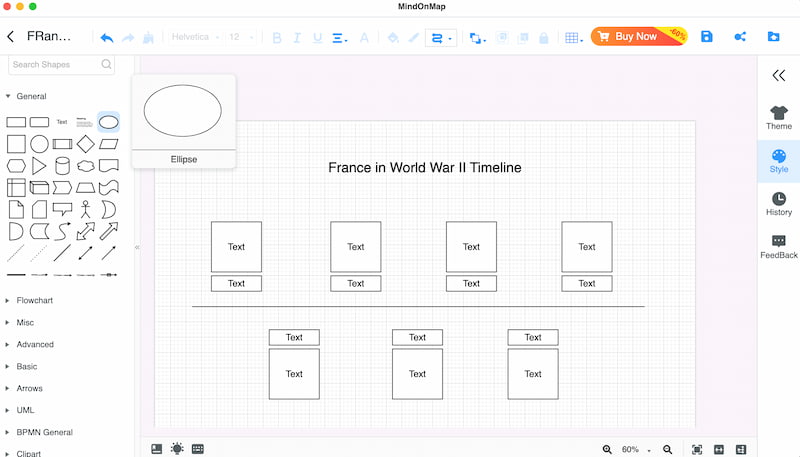
Task: Click the keyboard shortcuts icon
Action: (197, 449)
